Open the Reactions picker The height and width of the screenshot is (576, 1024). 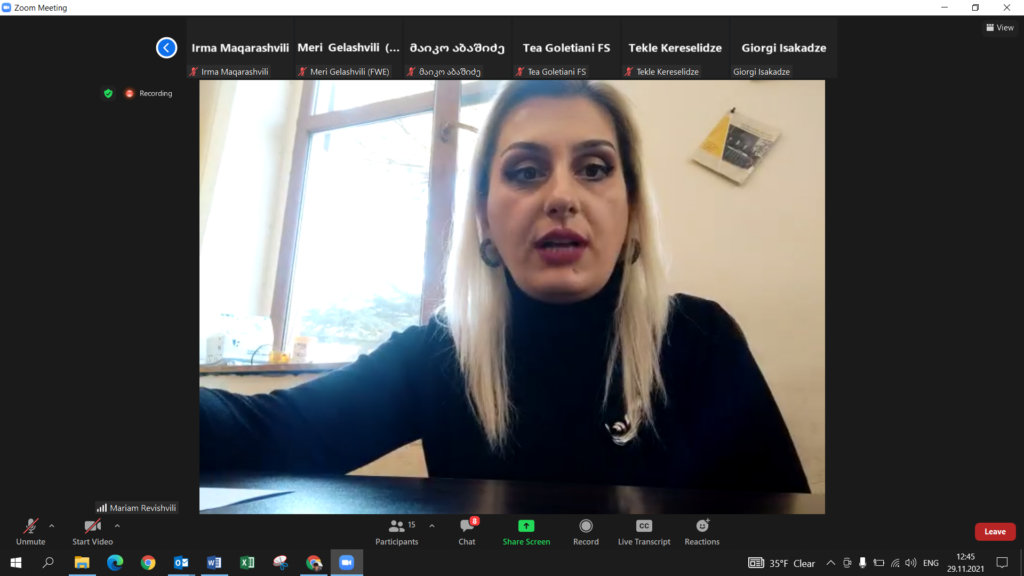tap(702, 530)
